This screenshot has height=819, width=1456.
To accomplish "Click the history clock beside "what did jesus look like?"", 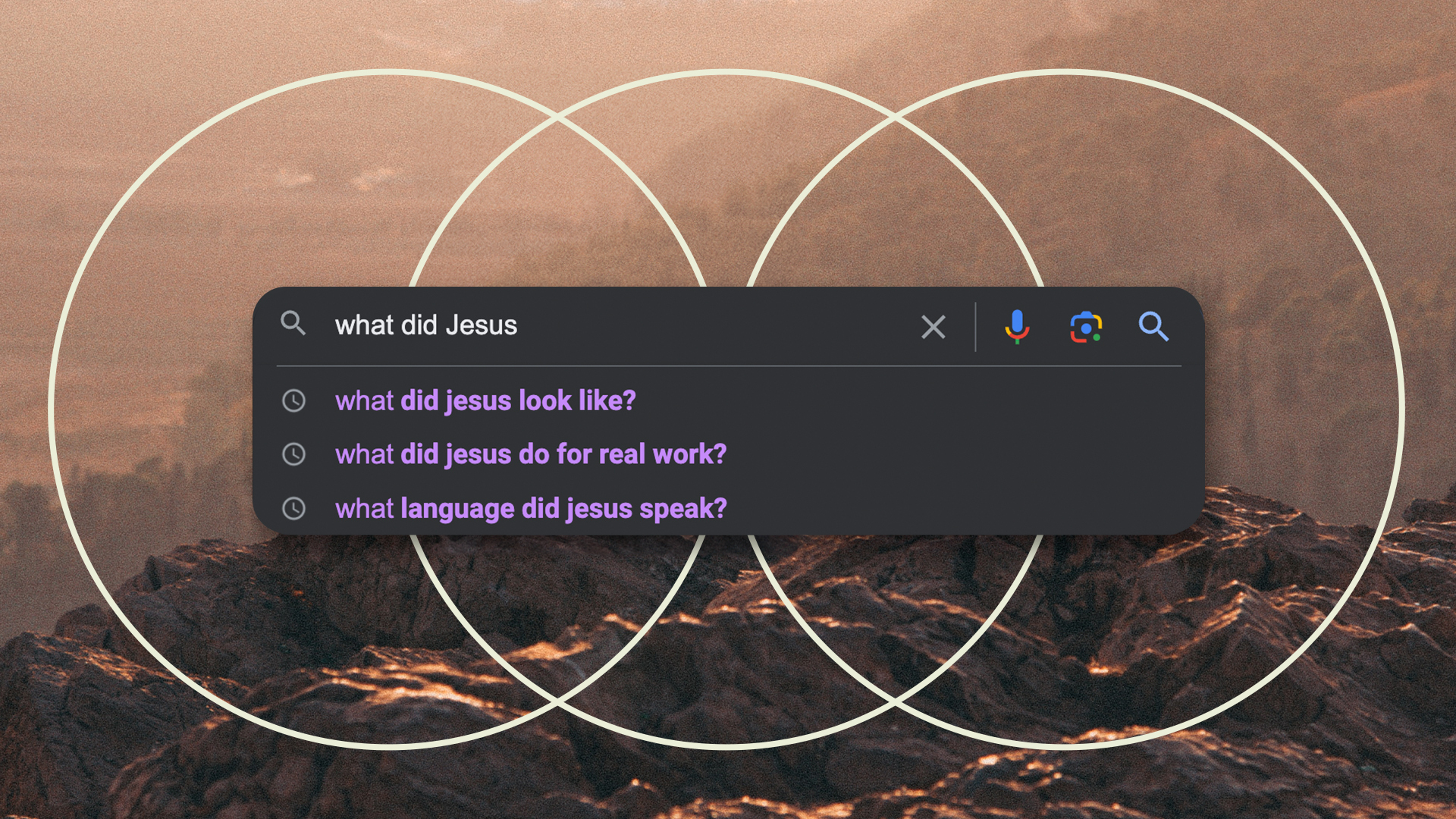I will tap(294, 400).
